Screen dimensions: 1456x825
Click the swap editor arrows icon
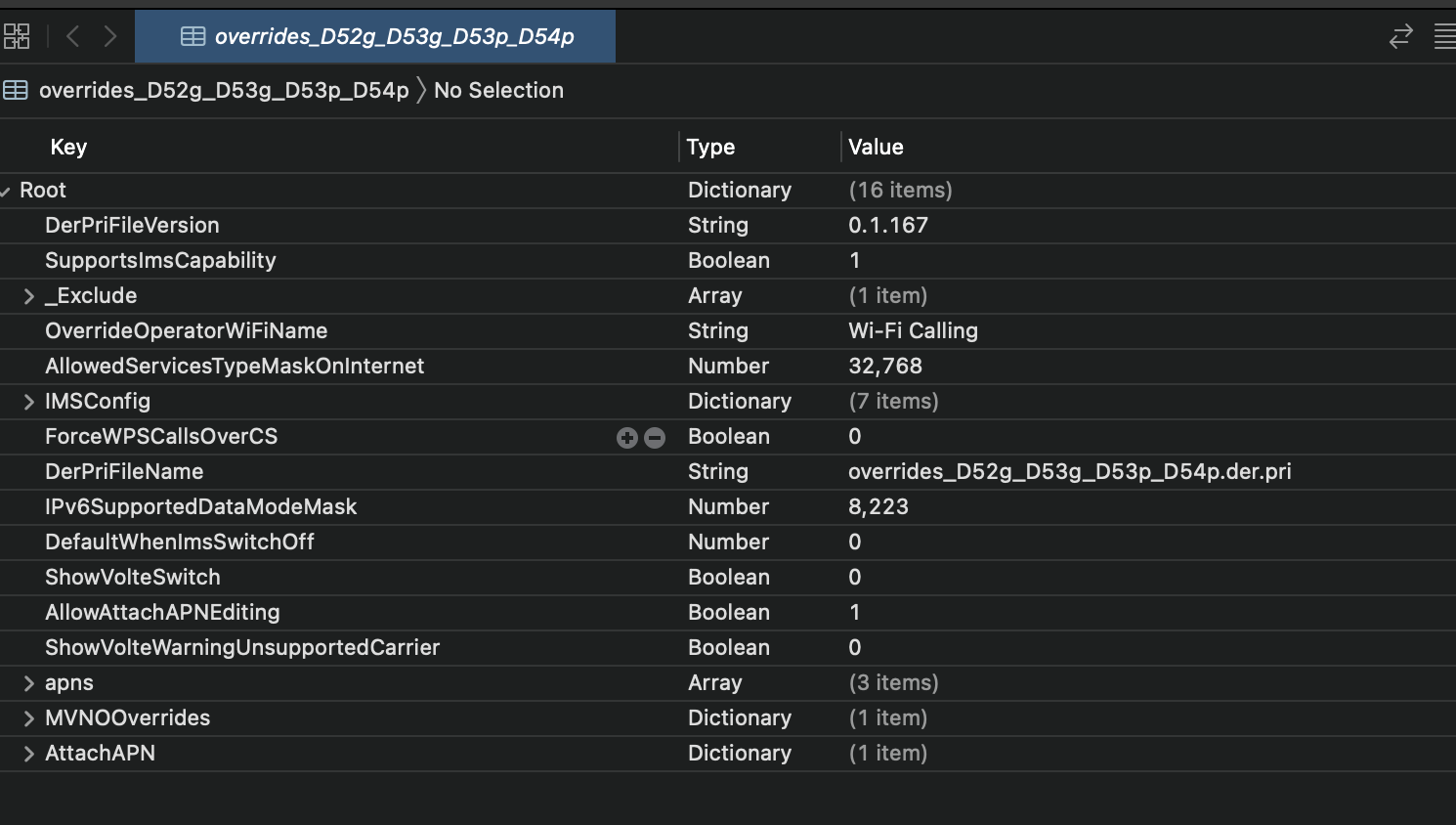[x=1400, y=36]
